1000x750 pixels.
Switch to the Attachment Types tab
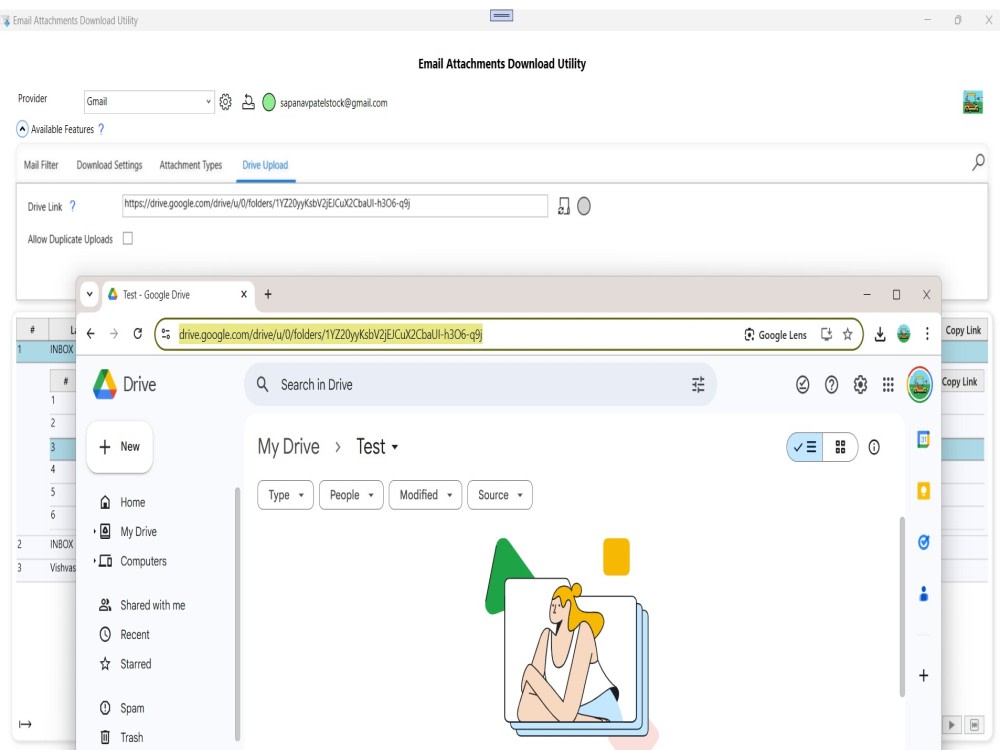point(191,165)
